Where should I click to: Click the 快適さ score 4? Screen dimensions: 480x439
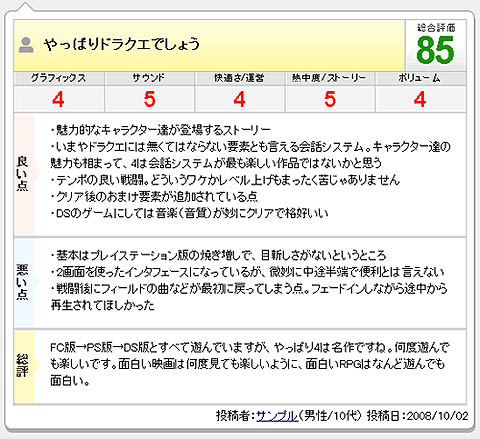tap(239, 99)
